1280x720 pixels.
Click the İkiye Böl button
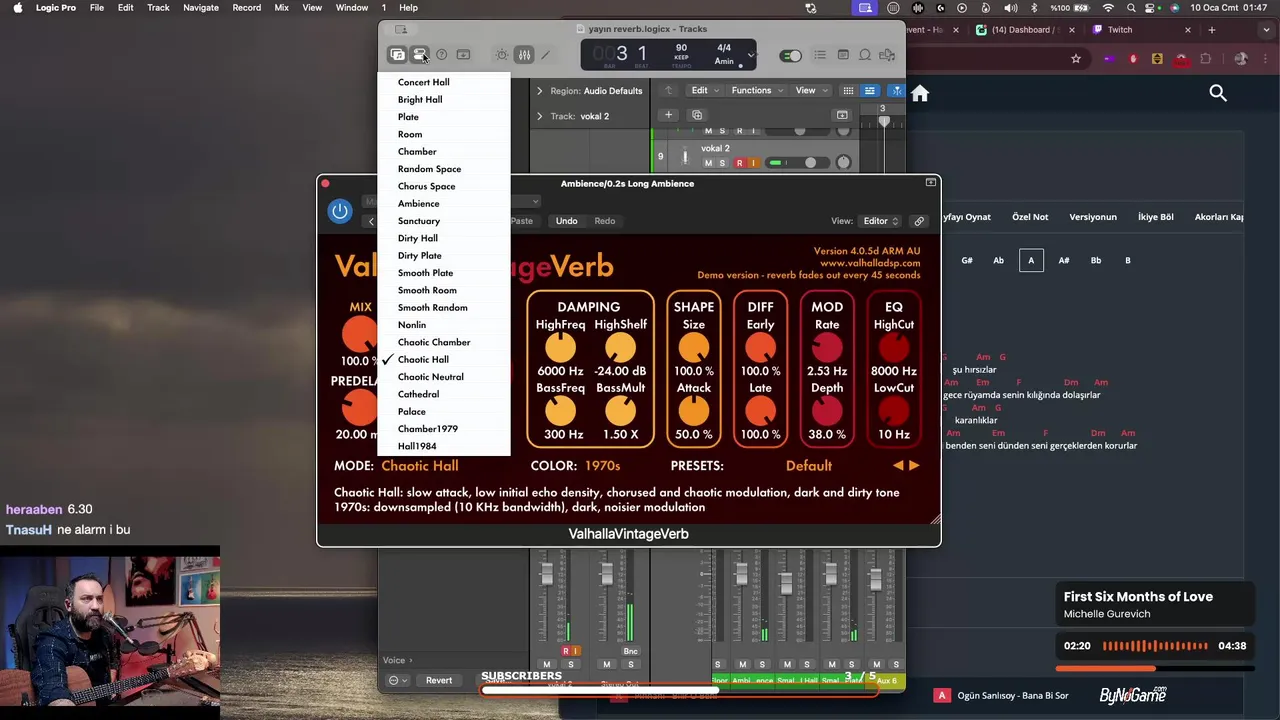coord(1155,217)
